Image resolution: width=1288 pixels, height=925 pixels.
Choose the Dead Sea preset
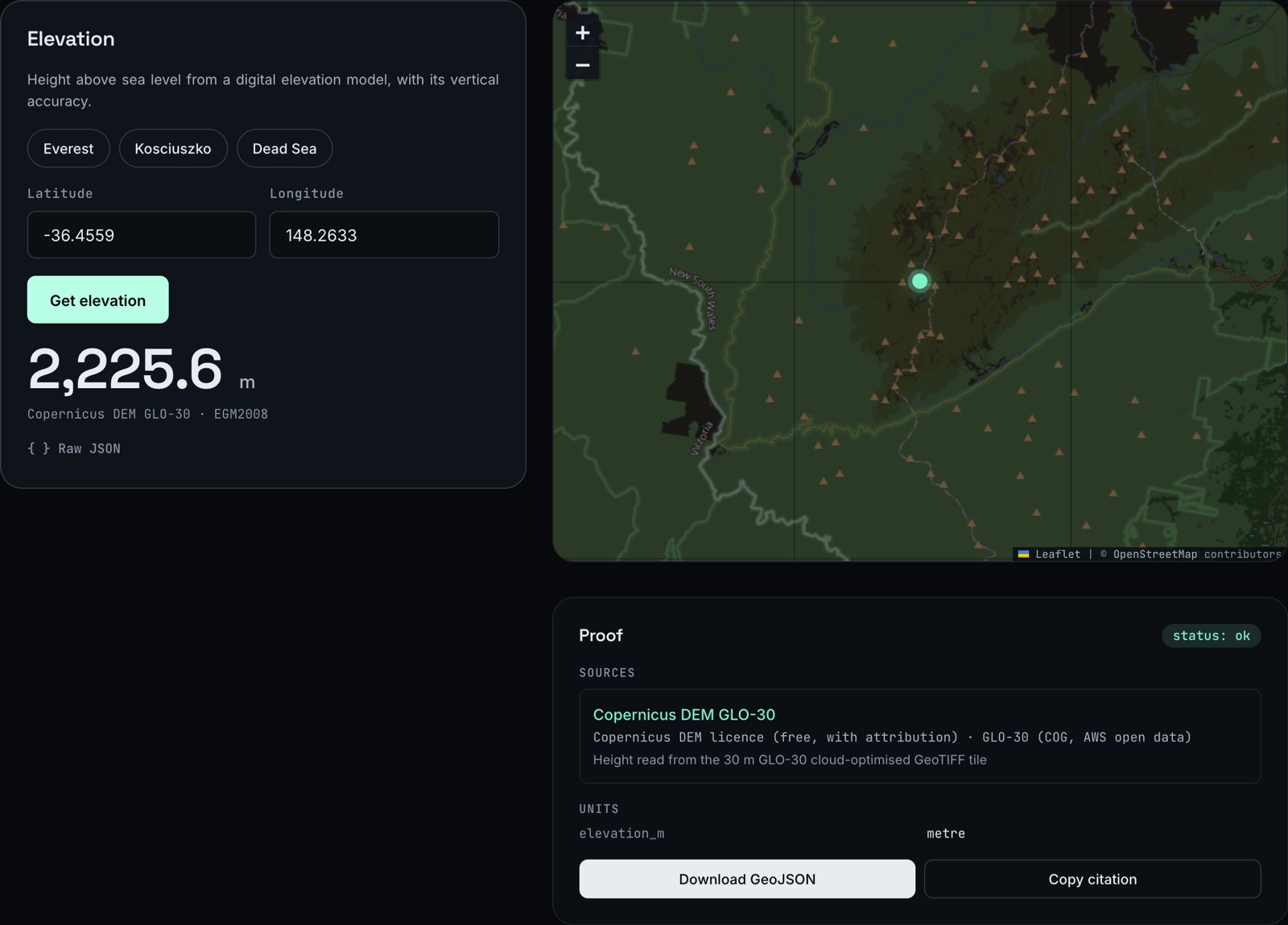(284, 148)
